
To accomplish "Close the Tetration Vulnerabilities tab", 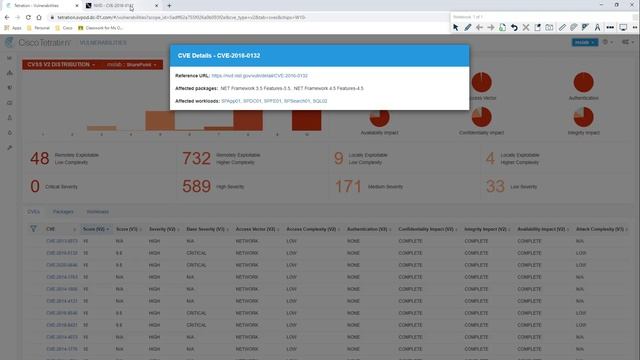I will [76, 6].
